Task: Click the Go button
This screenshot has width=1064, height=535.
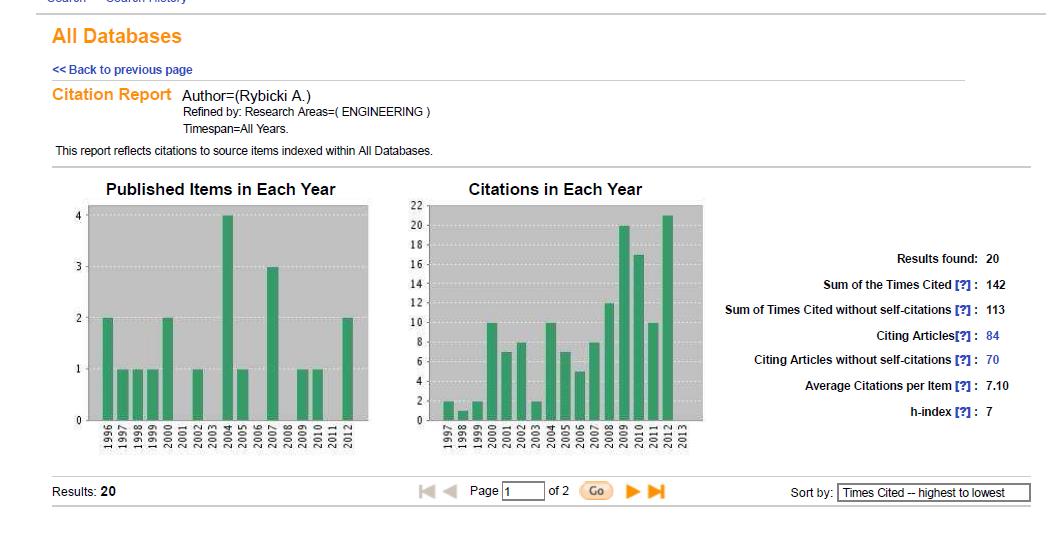Action: tap(596, 491)
